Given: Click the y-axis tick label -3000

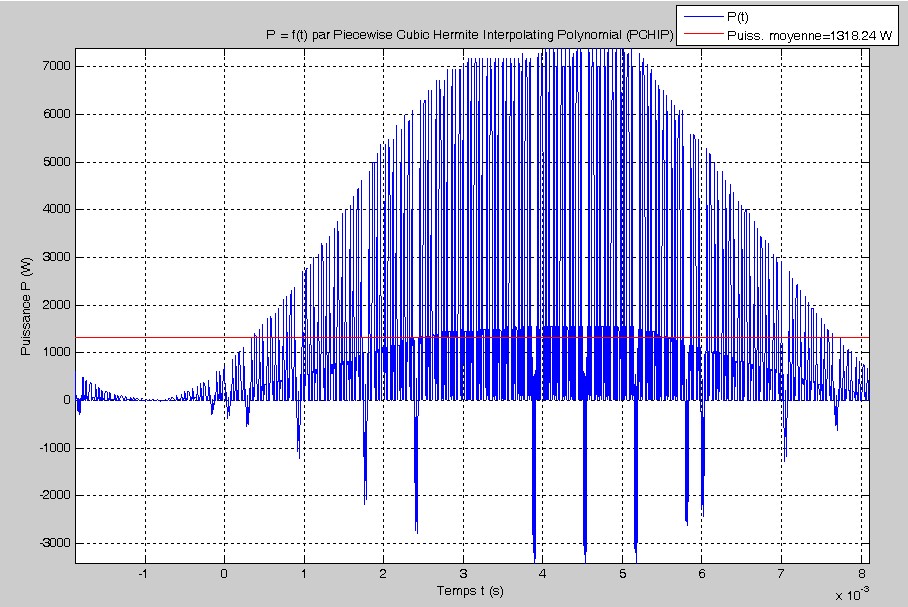Looking at the screenshot, I should (x=55, y=543).
